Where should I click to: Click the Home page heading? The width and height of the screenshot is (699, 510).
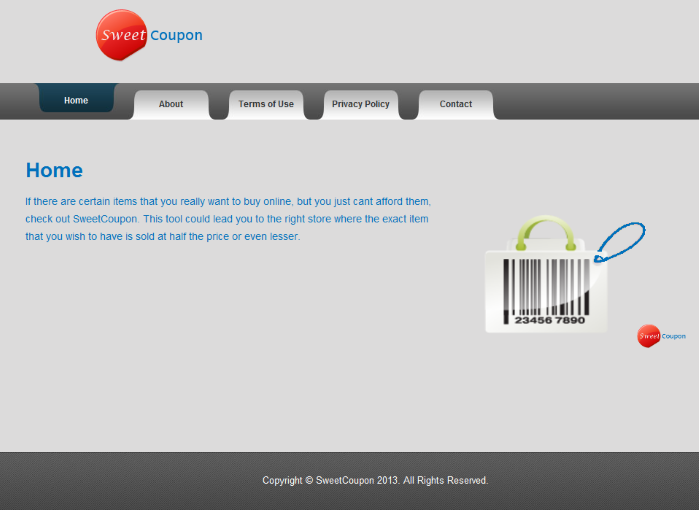pos(54,170)
